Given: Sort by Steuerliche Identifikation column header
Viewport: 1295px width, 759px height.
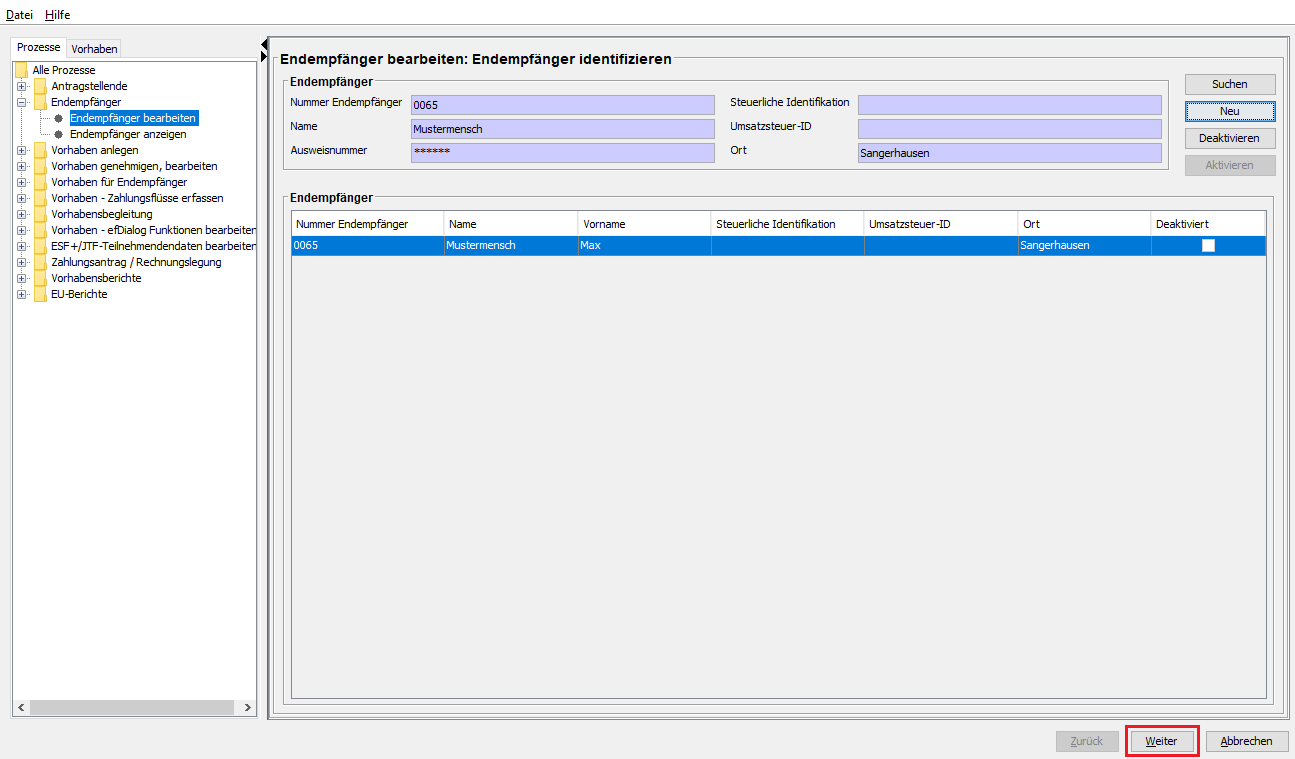Looking at the screenshot, I should [x=788, y=224].
